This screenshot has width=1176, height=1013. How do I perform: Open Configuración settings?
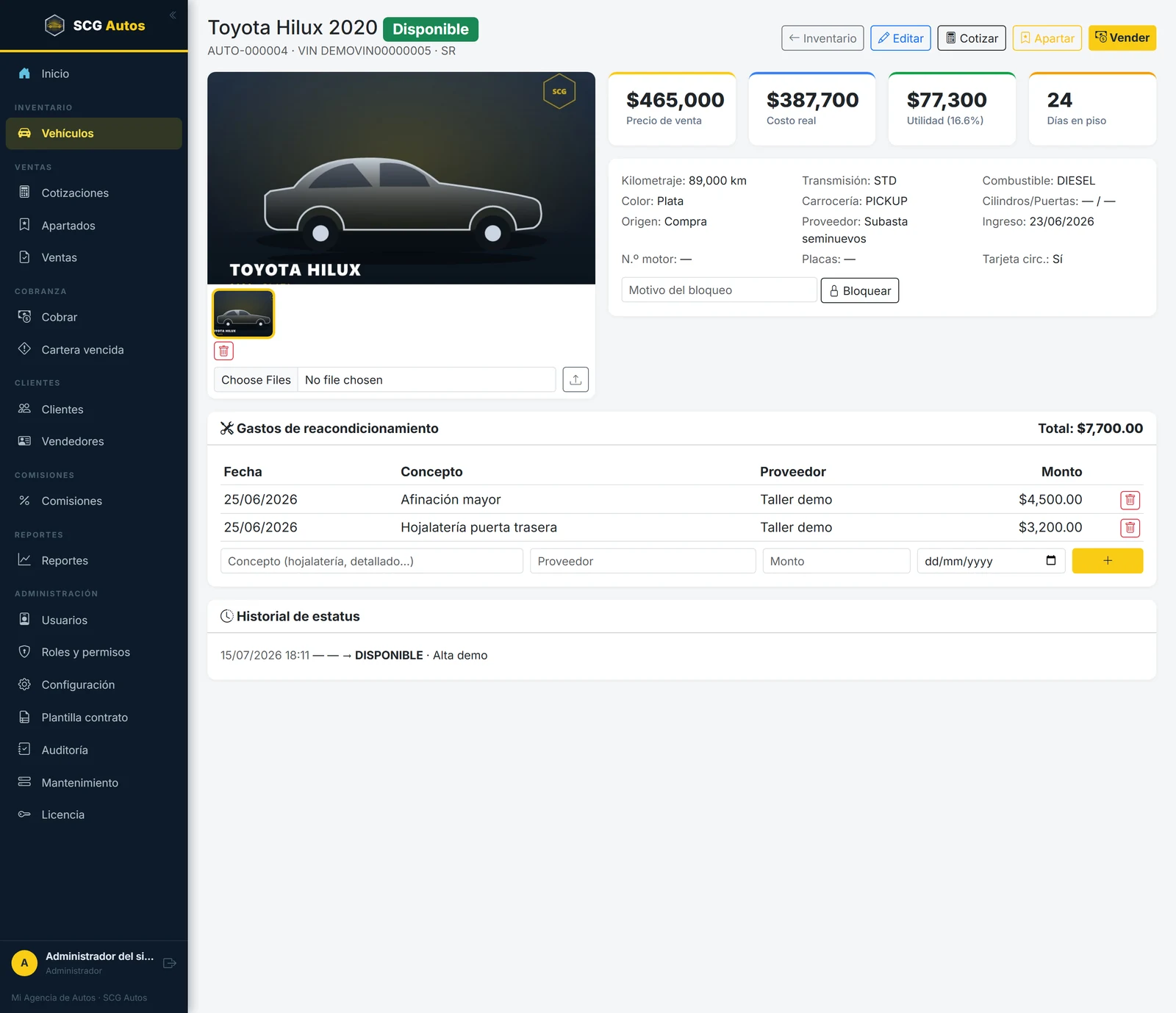[94, 684]
